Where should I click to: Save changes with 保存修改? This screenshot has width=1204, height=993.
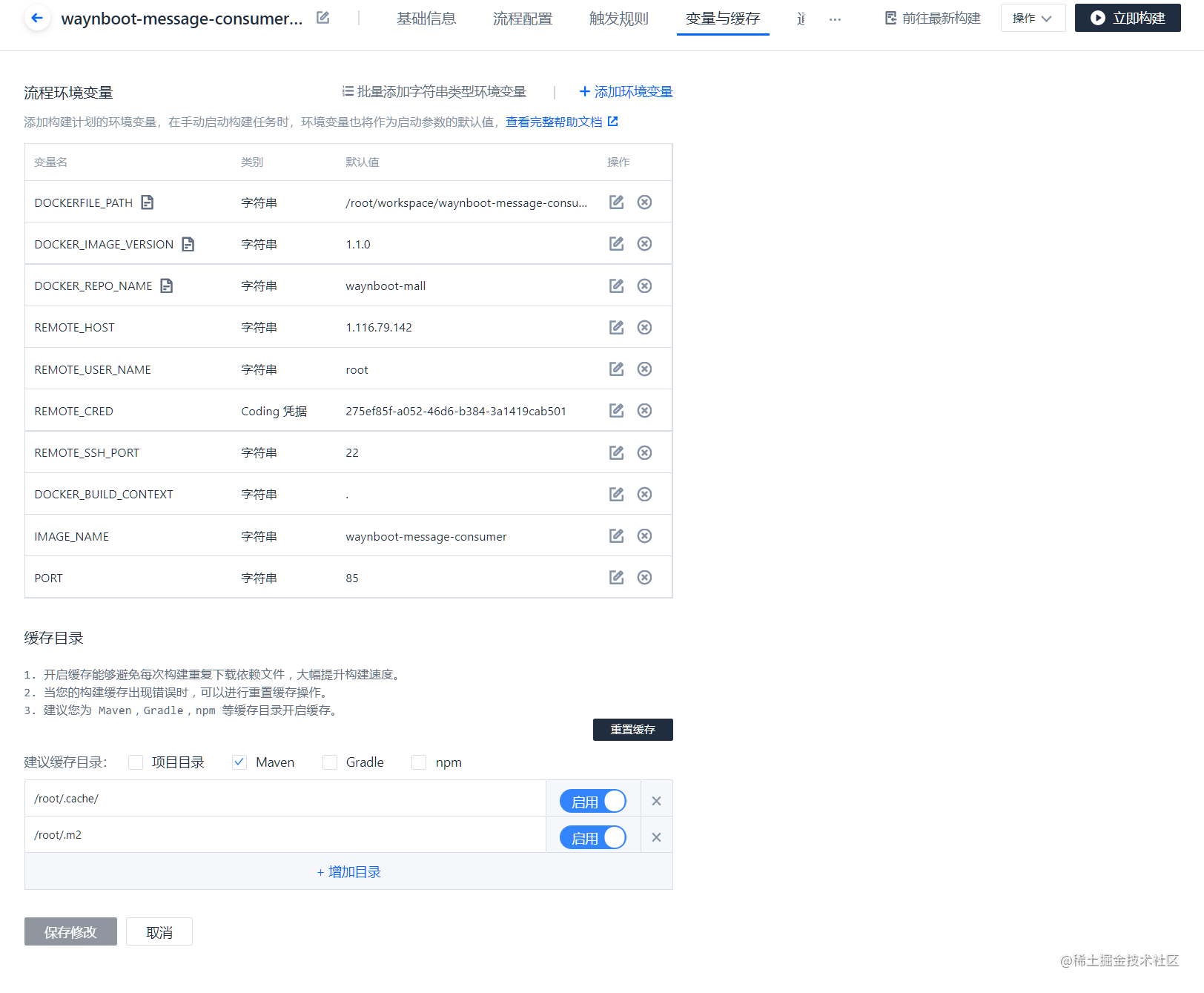pos(70,931)
